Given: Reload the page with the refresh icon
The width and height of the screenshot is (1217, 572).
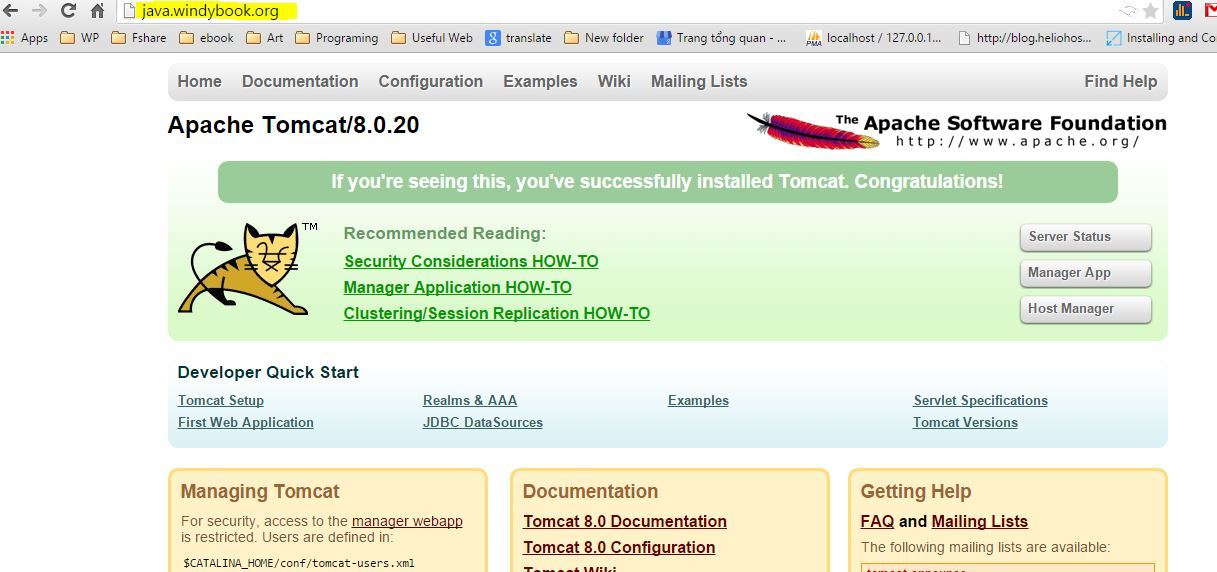Looking at the screenshot, I should pyautogui.click(x=68, y=11).
